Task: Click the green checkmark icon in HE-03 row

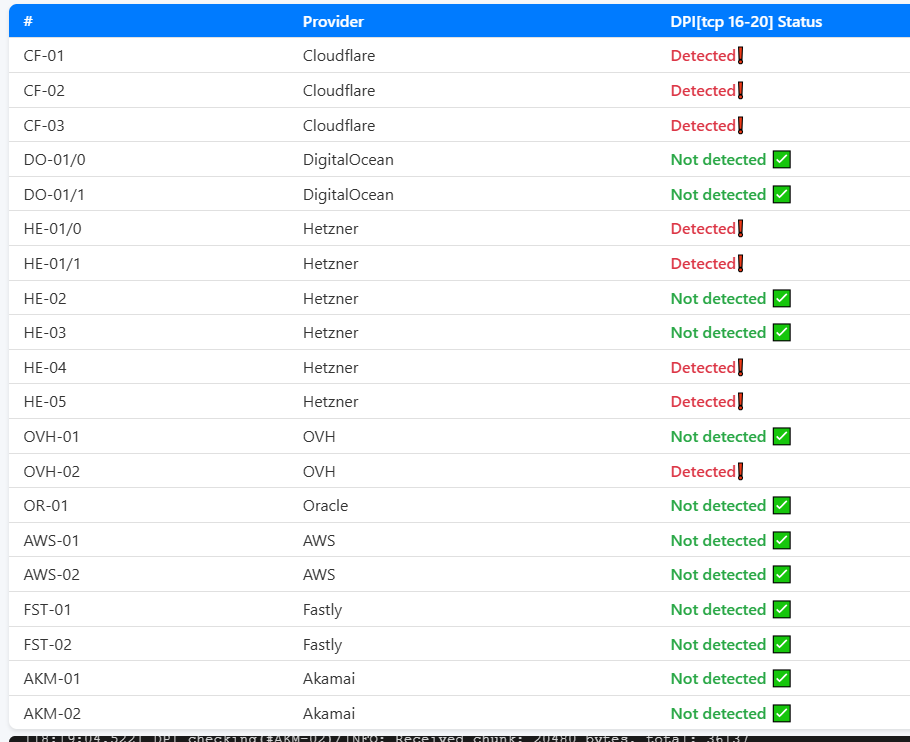Action: [x=782, y=332]
